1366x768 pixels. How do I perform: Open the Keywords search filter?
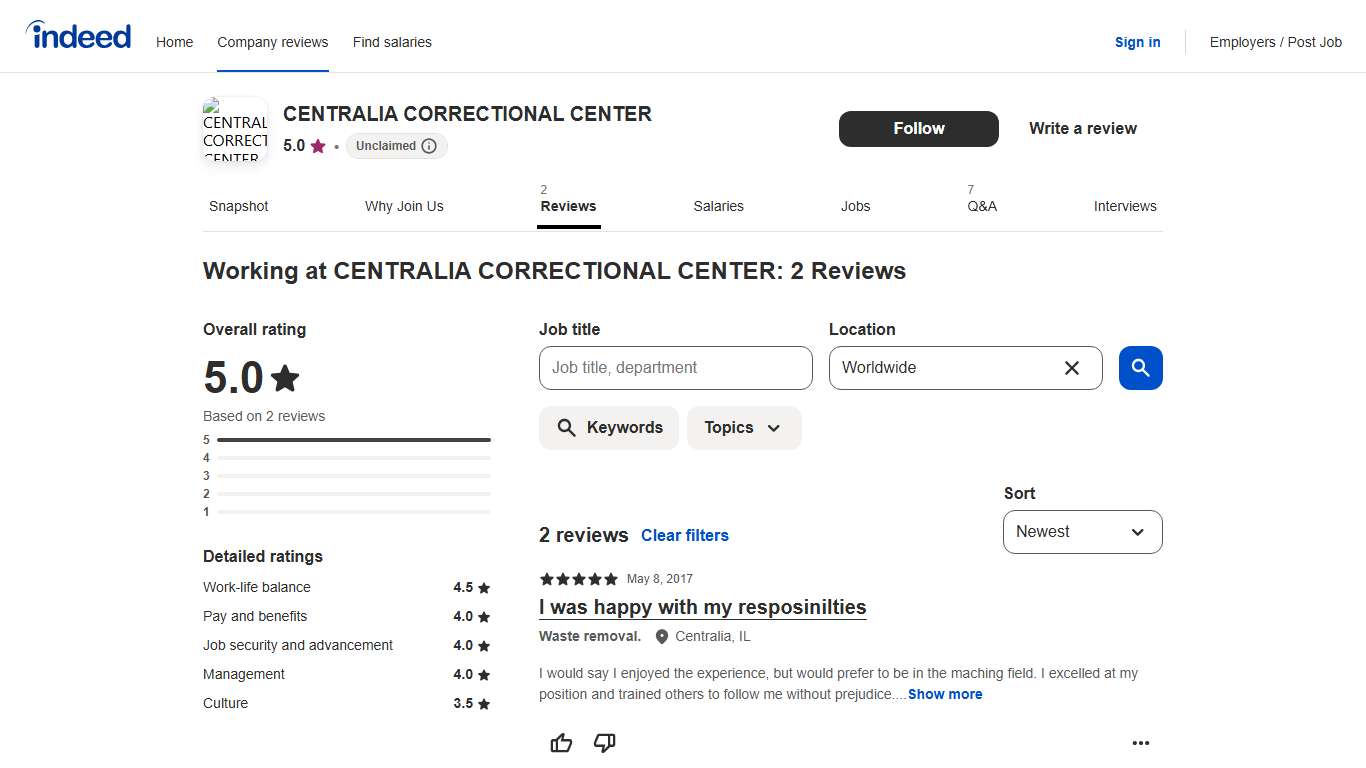[x=608, y=427]
